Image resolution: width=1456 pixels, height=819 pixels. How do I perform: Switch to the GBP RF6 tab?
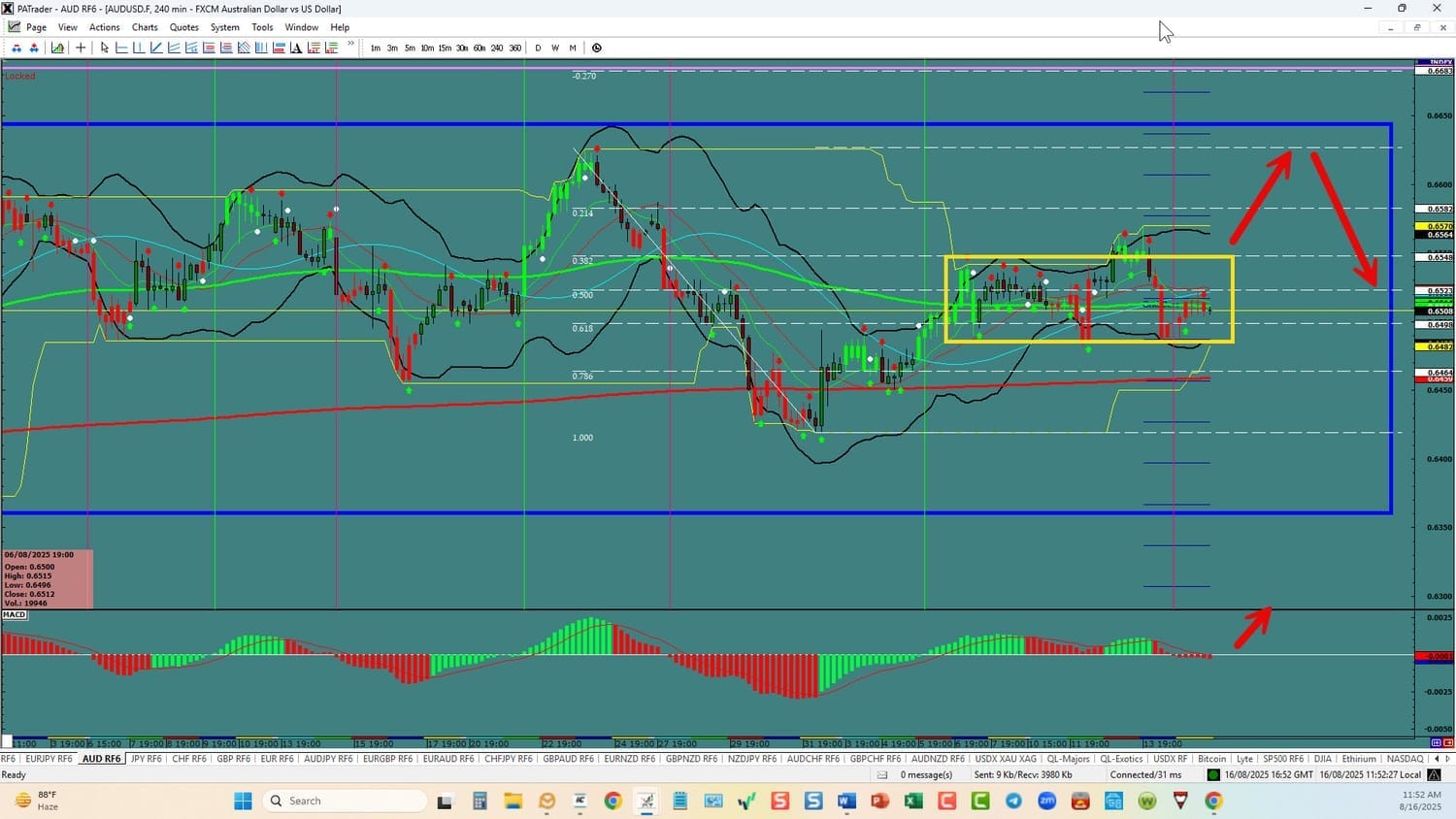pos(234,759)
